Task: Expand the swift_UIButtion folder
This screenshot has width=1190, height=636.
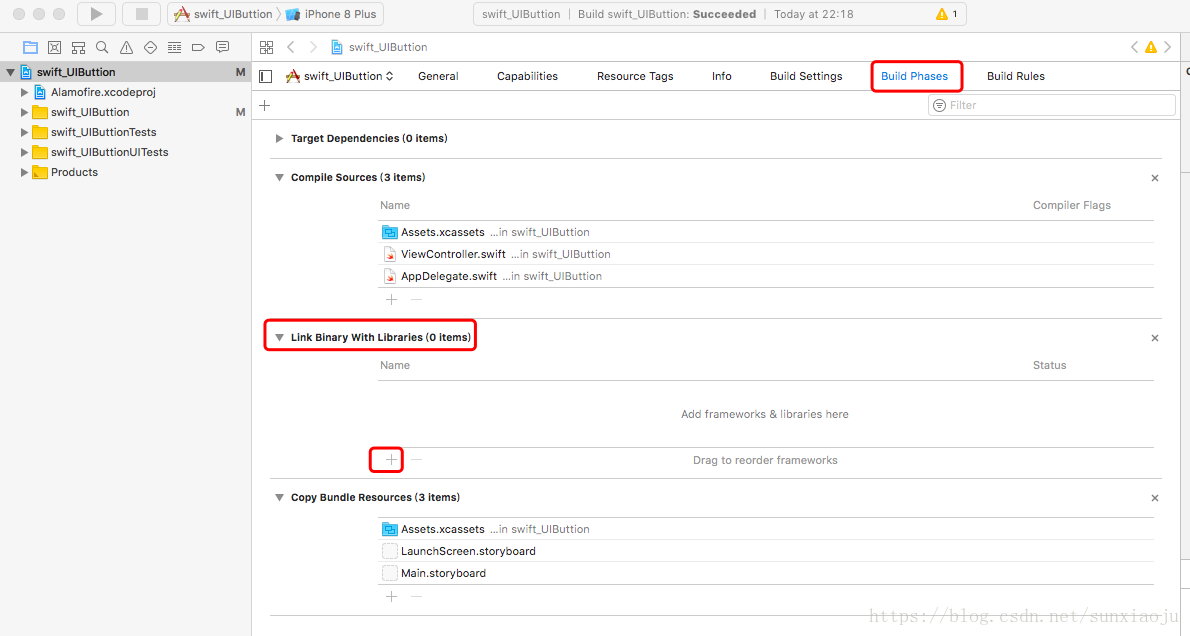Action: pyautogui.click(x=24, y=112)
